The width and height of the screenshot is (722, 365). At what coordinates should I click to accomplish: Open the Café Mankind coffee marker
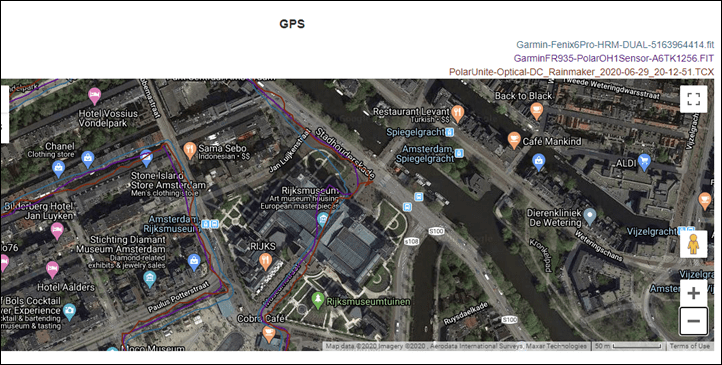[514, 140]
